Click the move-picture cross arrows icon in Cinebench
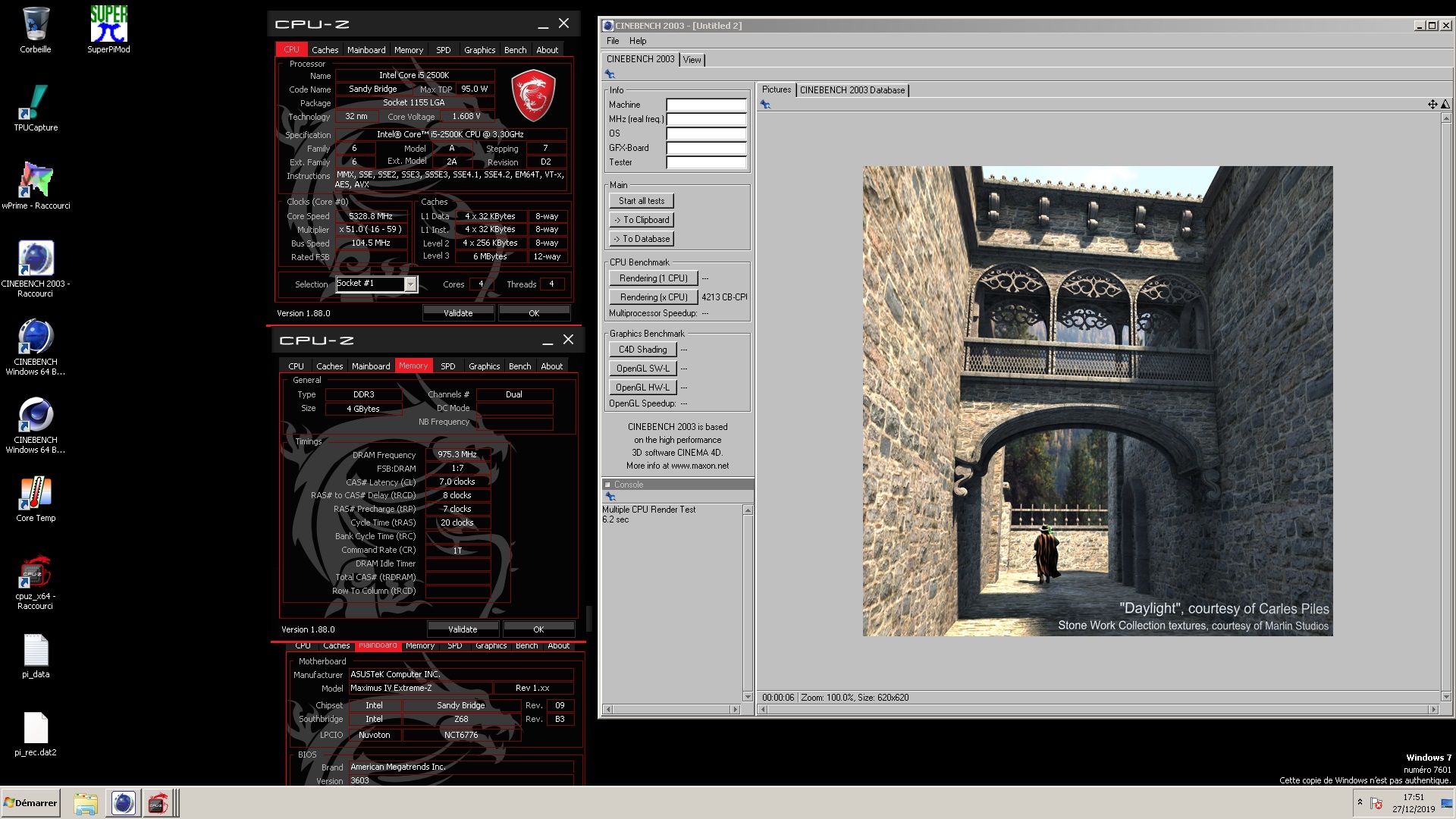Image resolution: width=1456 pixels, height=819 pixels. pos(1432,105)
